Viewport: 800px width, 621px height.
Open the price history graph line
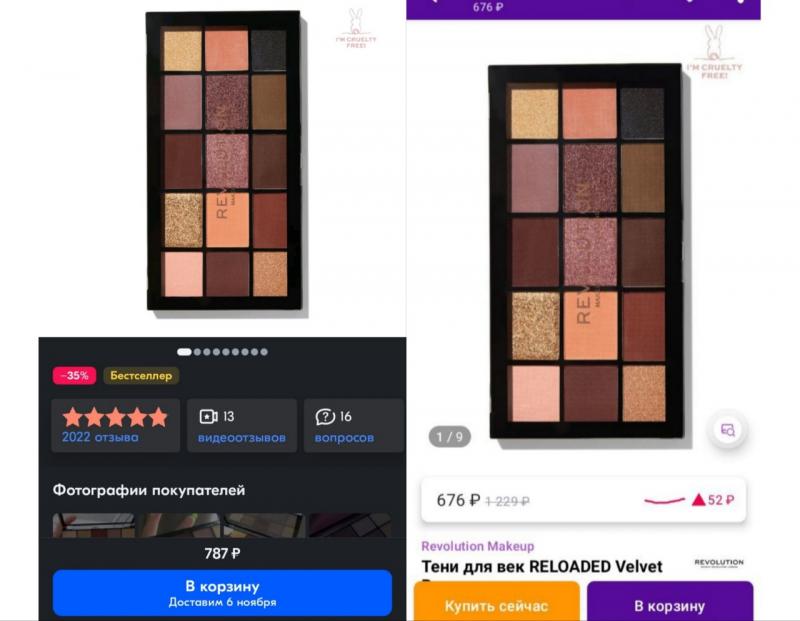coord(664,501)
